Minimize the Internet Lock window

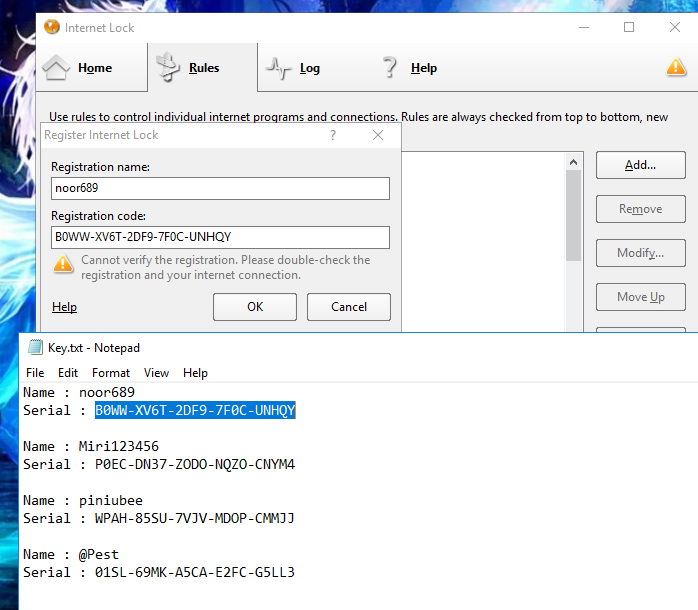pyautogui.click(x=584, y=27)
